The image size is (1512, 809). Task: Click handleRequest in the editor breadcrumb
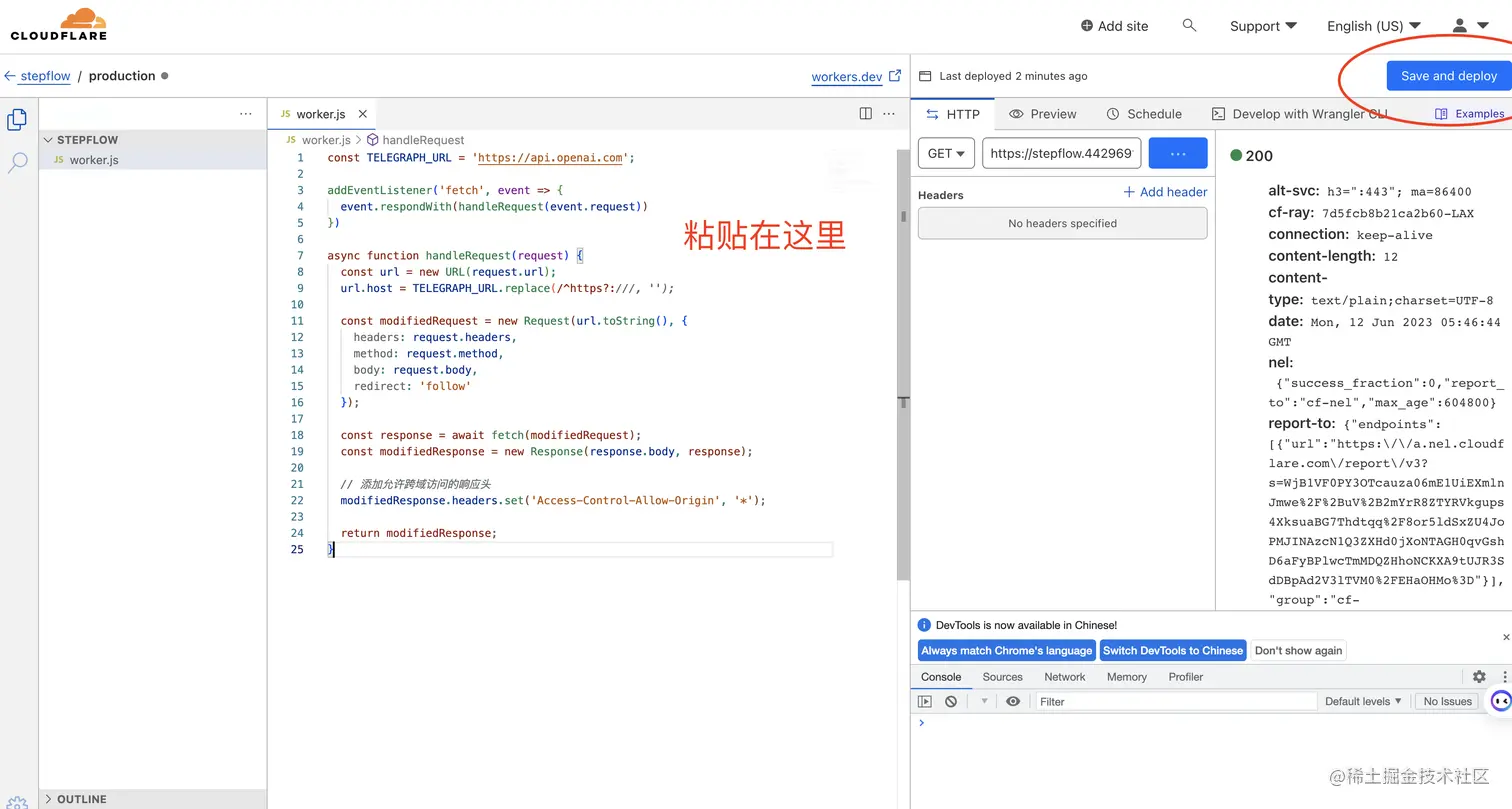[x=423, y=140]
